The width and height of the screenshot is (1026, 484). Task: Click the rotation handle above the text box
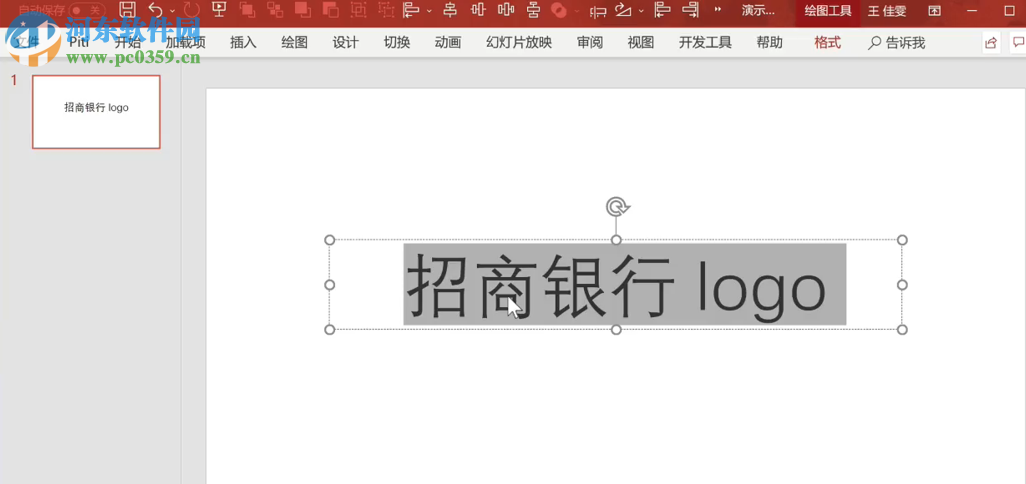pyautogui.click(x=616, y=207)
